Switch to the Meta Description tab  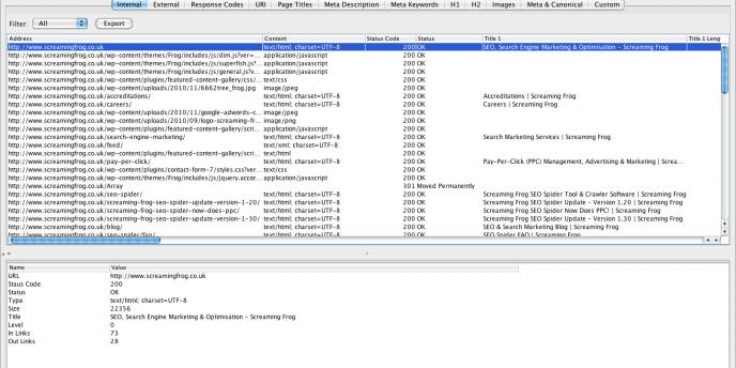click(352, 5)
